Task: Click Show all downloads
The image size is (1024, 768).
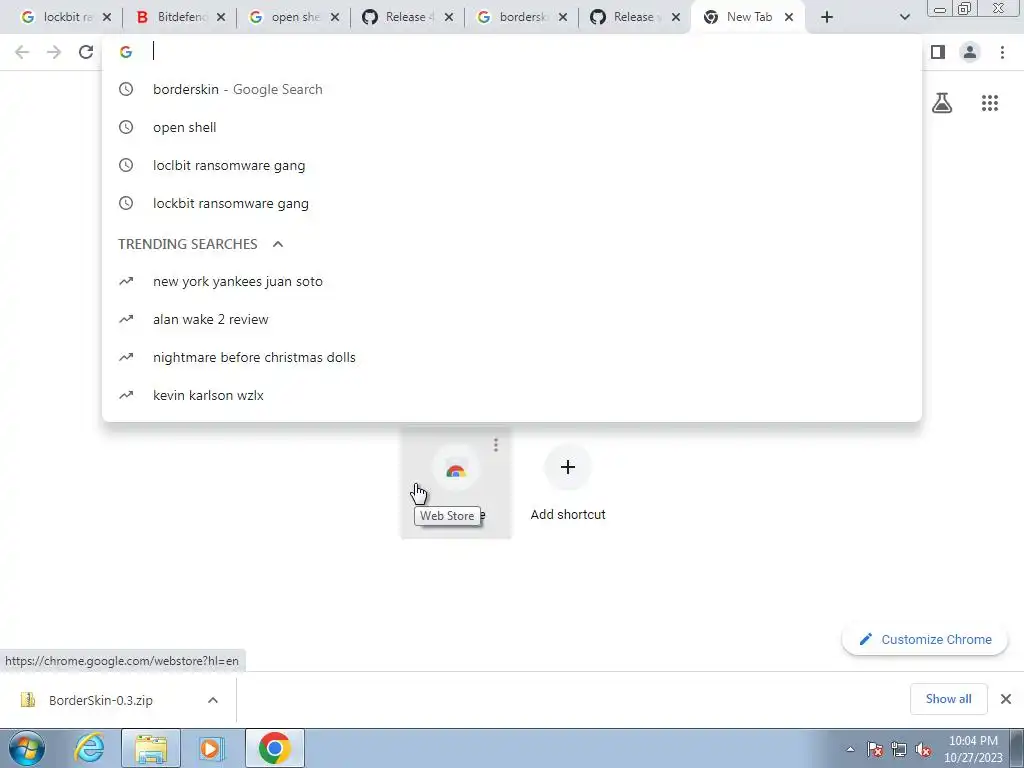Action: [948, 699]
